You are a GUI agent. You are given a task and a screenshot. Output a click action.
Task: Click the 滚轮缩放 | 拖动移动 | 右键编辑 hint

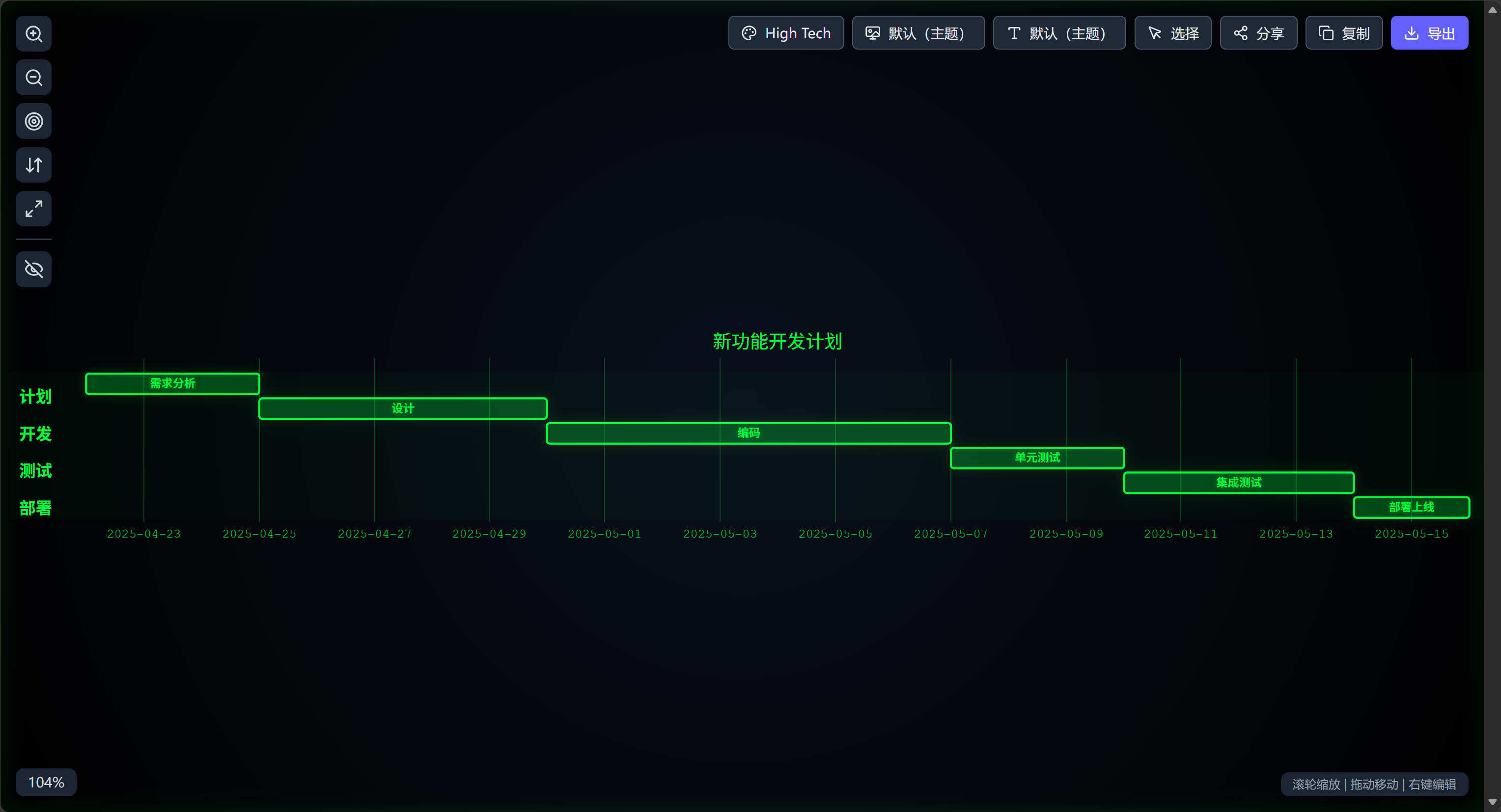(x=1374, y=784)
